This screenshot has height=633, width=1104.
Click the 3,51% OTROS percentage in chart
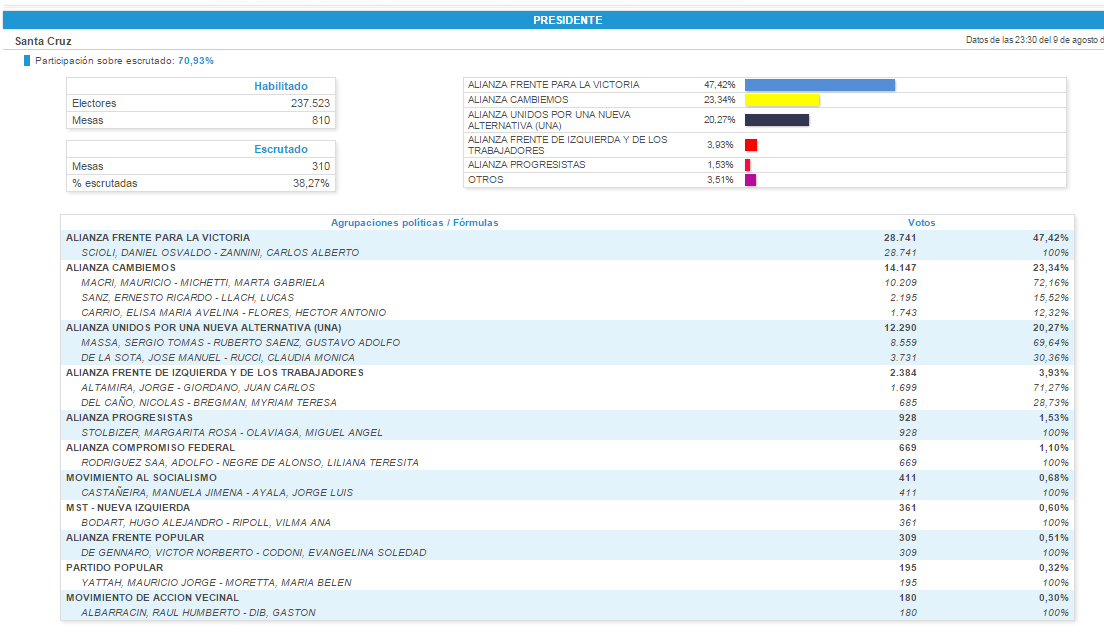click(720, 180)
